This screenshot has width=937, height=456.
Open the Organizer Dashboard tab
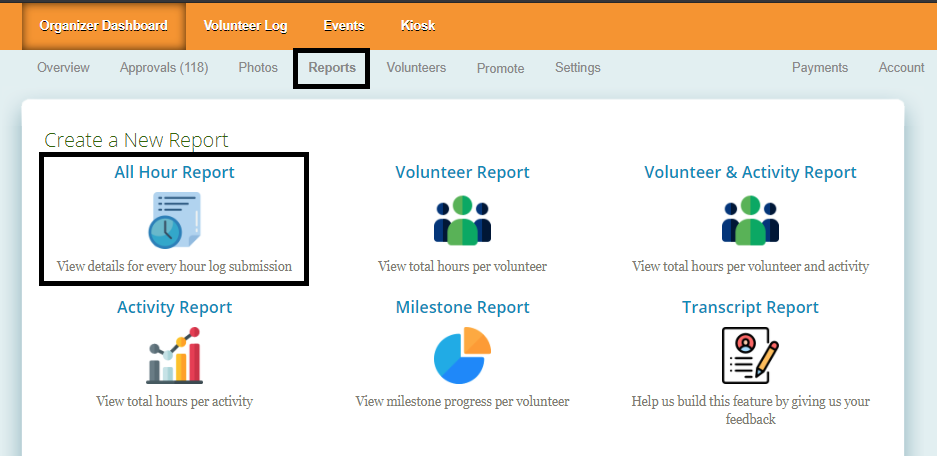pyautogui.click(x=103, y=26)
